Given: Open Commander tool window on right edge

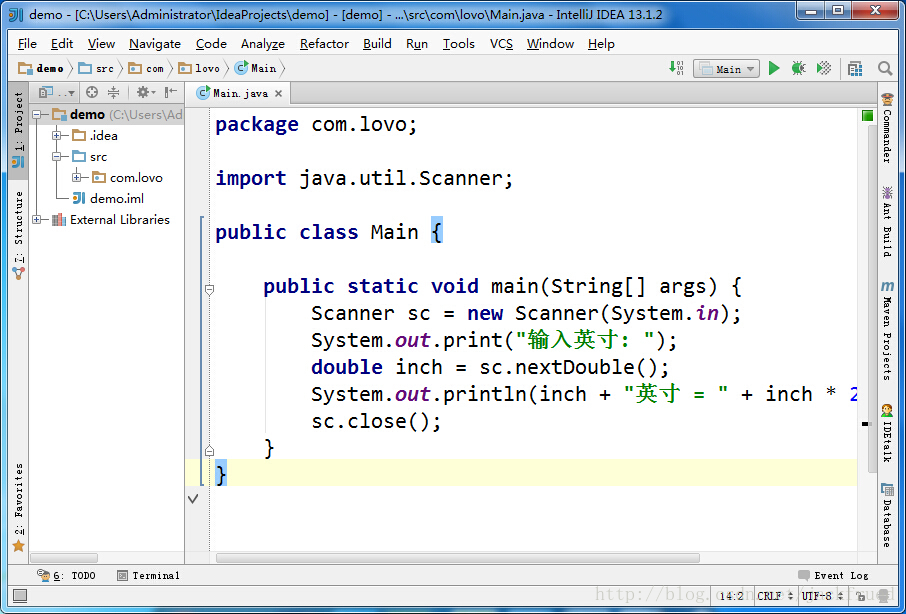Looking at the screenshot, I should (x=887, y=128).
